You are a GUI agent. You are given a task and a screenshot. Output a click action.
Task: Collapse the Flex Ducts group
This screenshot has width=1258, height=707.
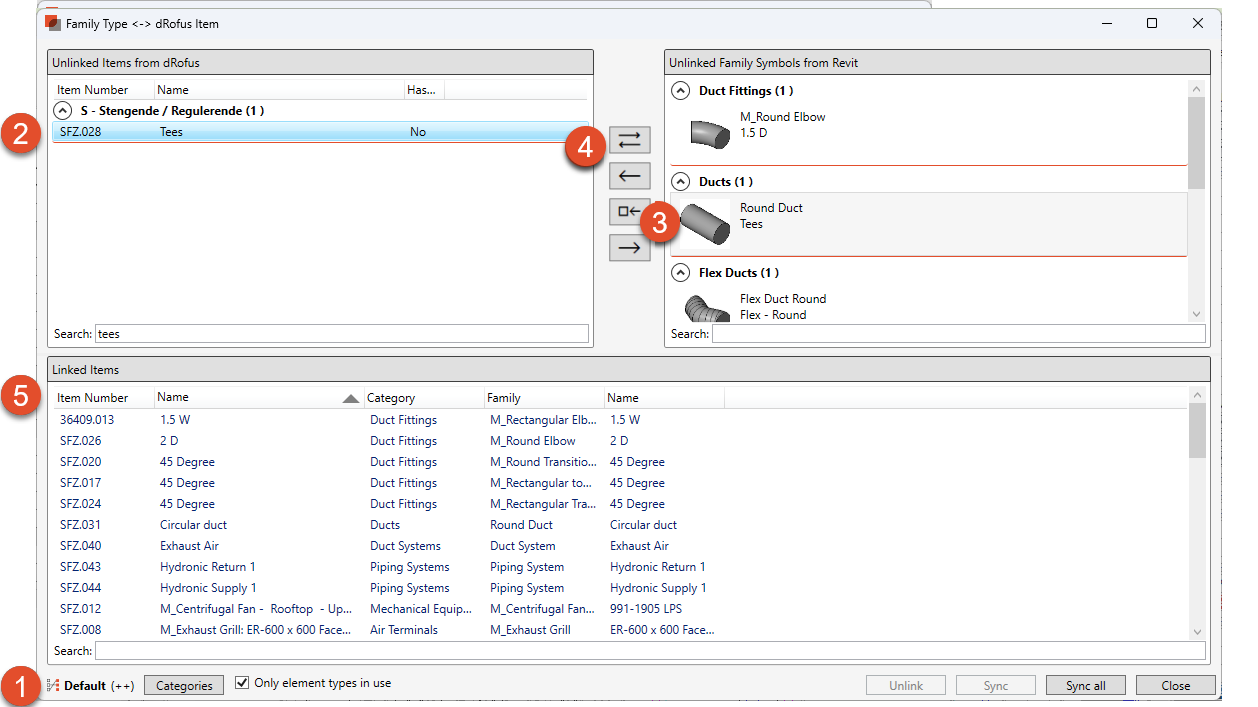[x=681, y=273]
